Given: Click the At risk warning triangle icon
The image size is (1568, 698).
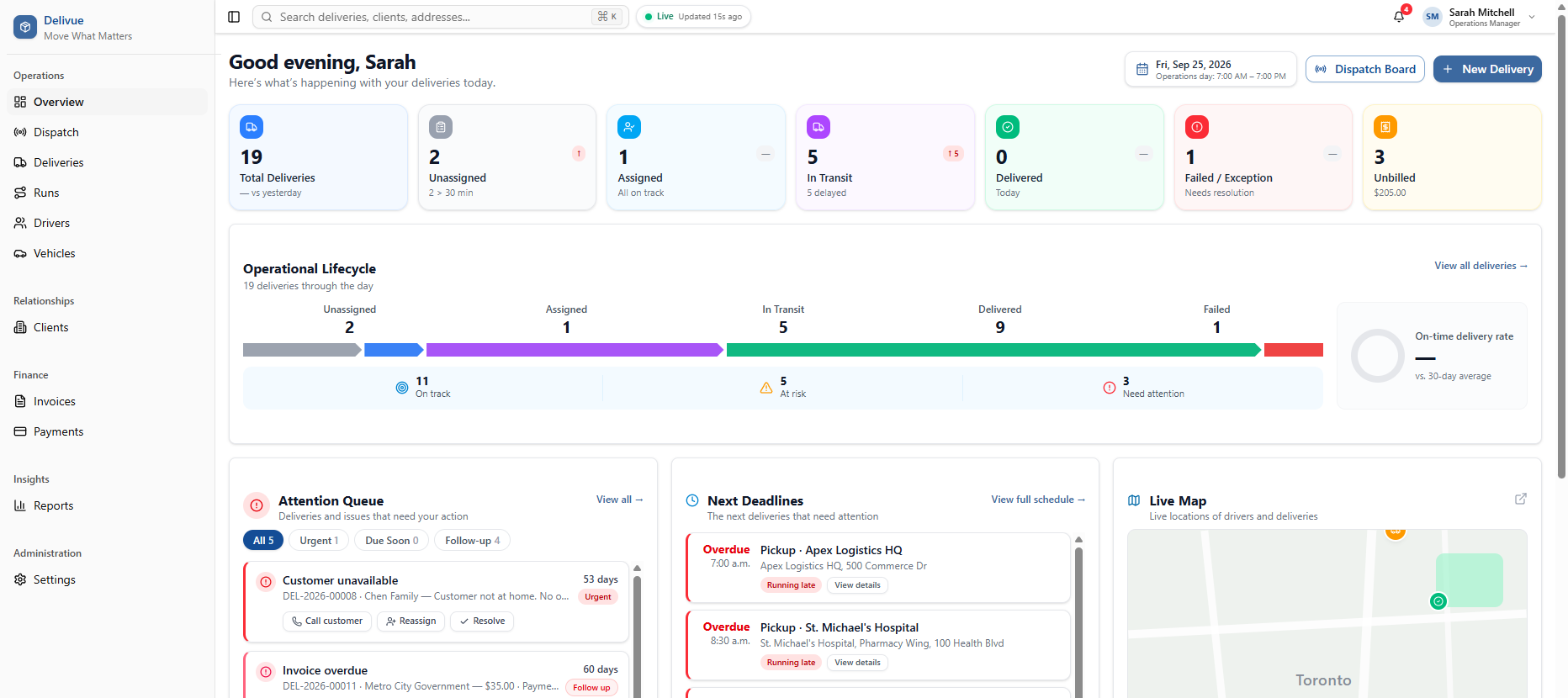Looking at the screenshot, I should [766, 388].
